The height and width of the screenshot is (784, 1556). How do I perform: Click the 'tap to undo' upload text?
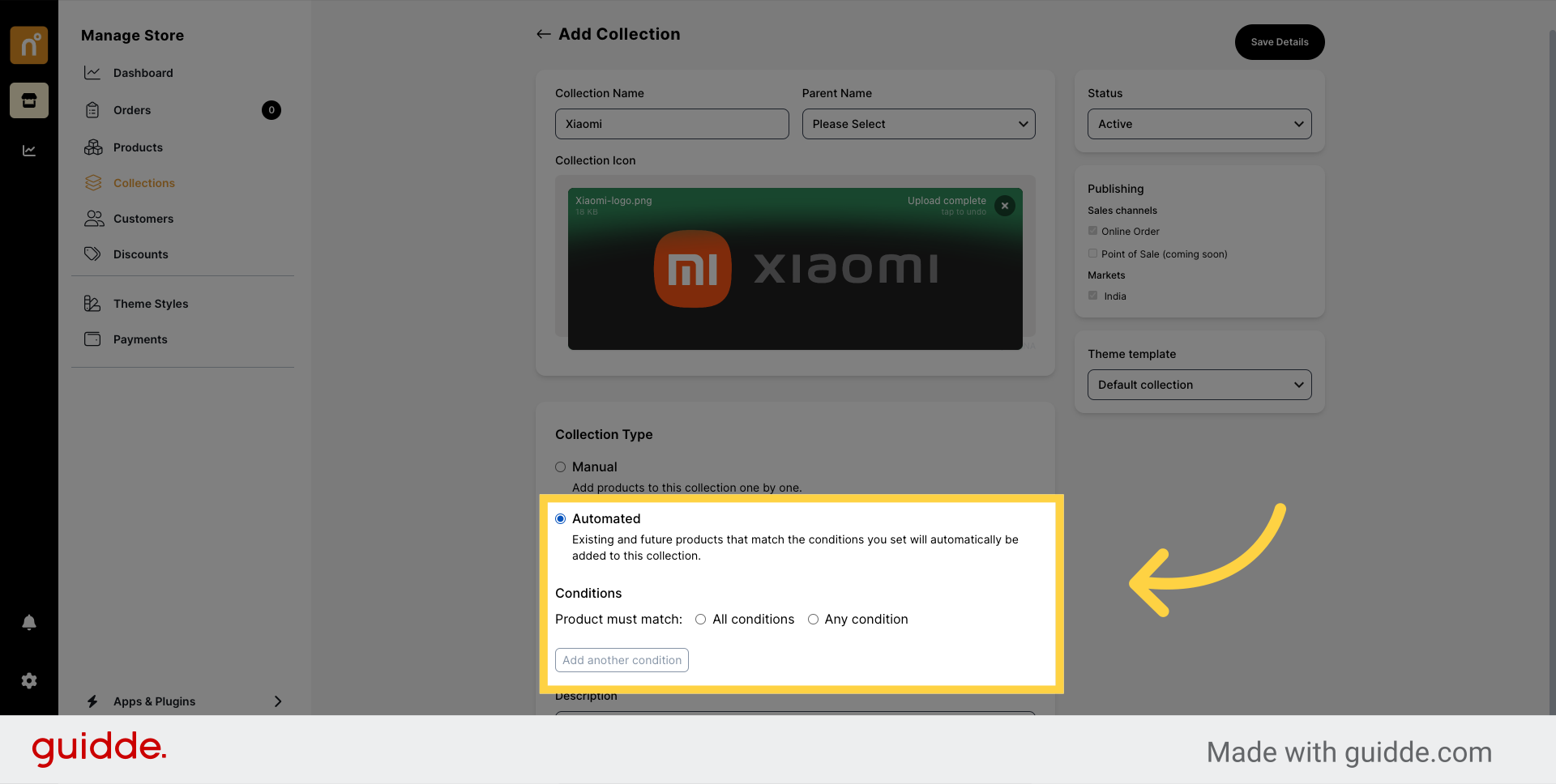964,212
